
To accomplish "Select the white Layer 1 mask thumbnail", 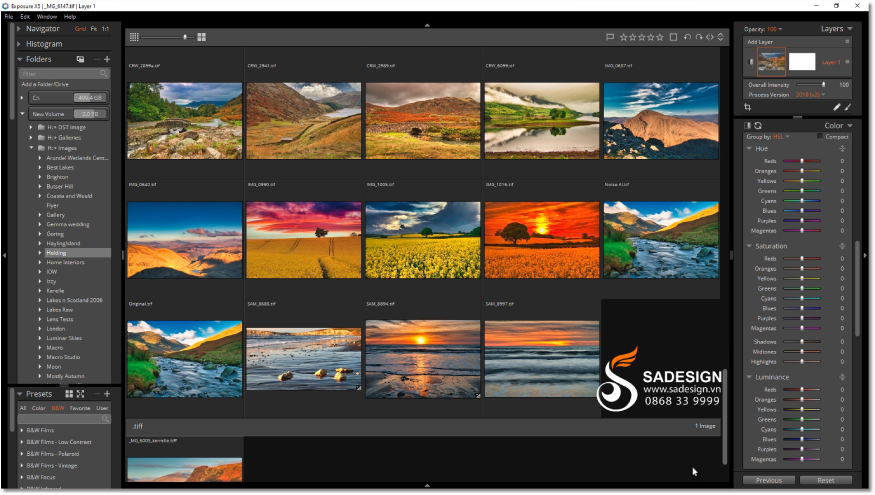I will point(802,61).
